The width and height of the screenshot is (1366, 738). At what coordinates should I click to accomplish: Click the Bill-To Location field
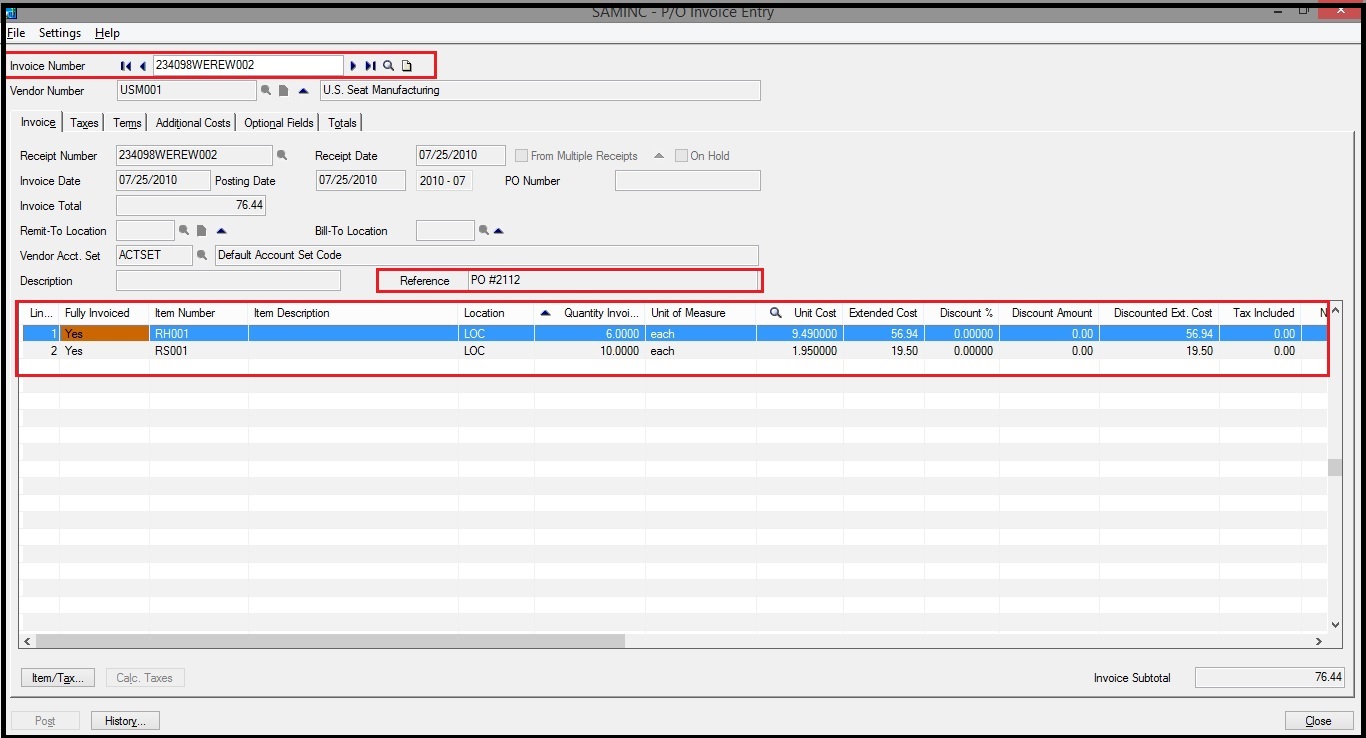point(445,231)
